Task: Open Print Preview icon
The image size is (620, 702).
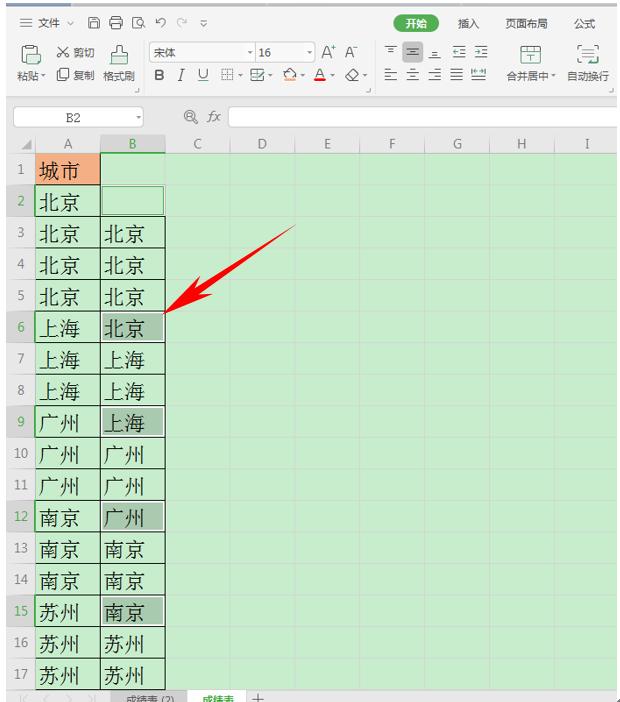Action: [138, 23]
